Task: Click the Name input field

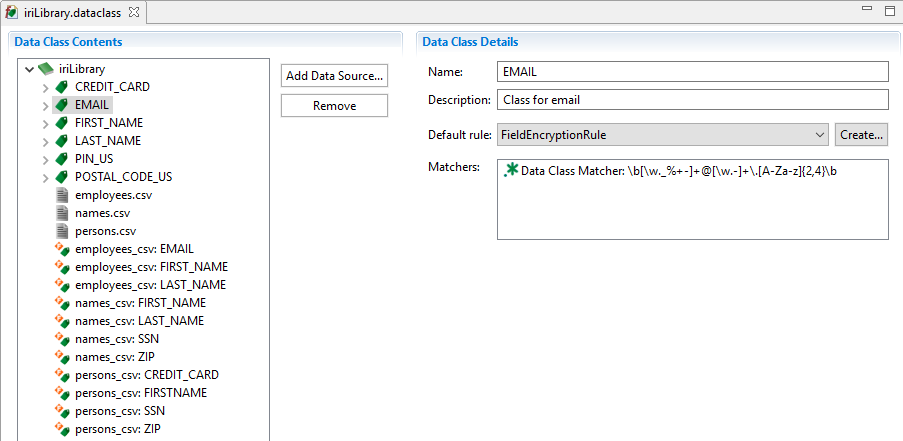Action: point(692,71)
